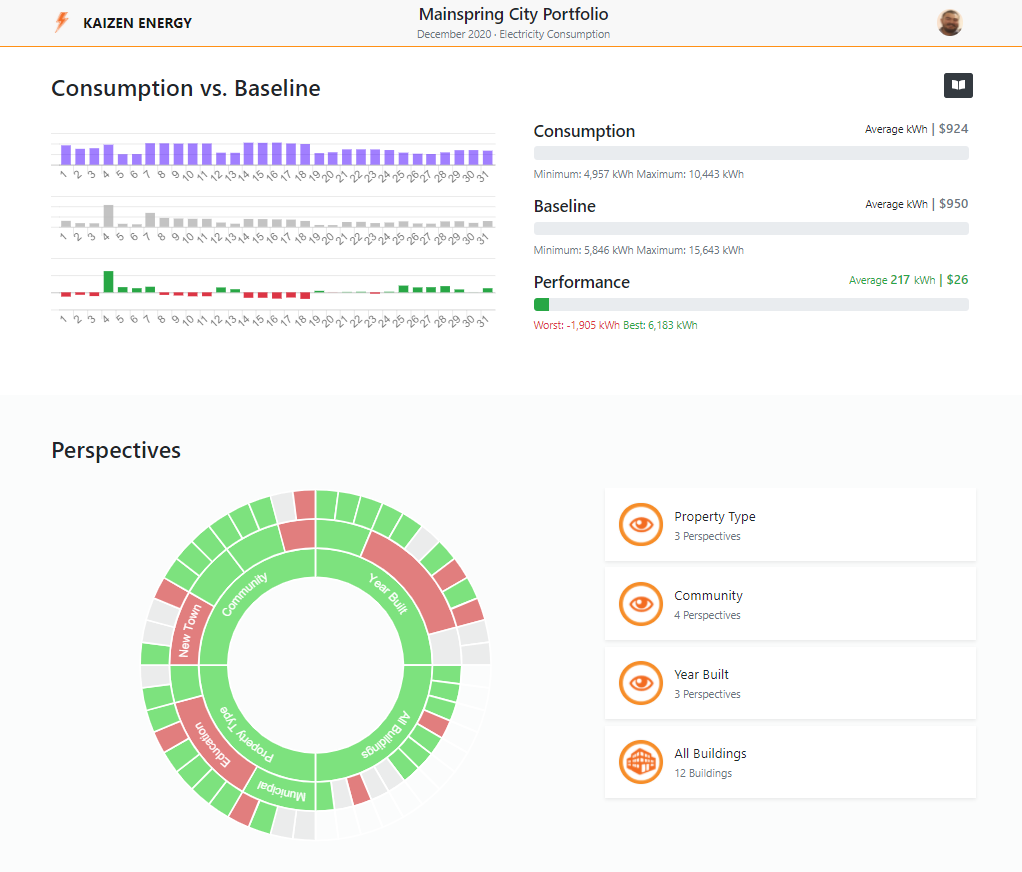Image resolution: width=1022 pixels, height=872 pixels.
Task: Open the All Buildings card
Action: click(x=790, y=762)
